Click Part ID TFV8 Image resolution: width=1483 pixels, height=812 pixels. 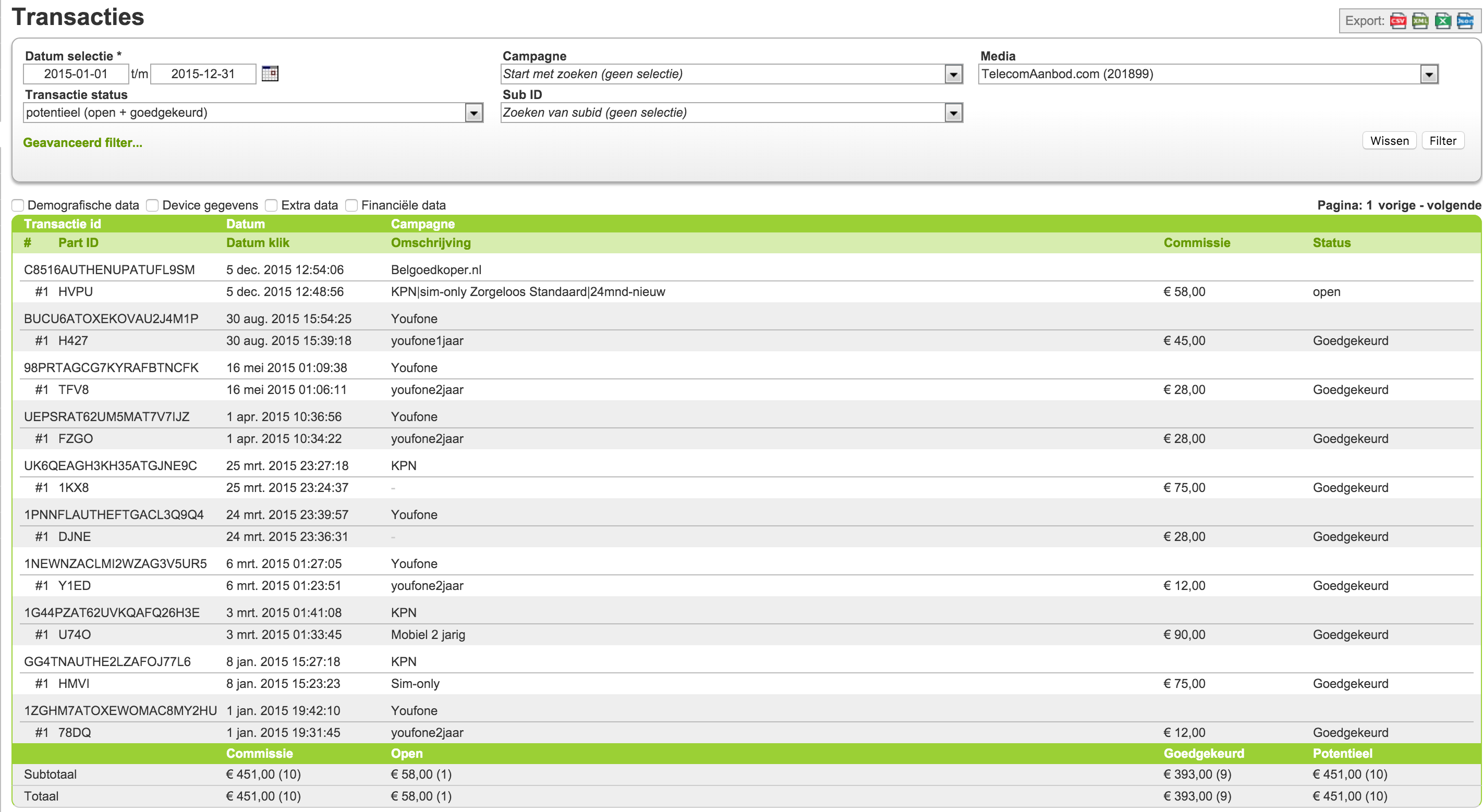[x=74, y=390]
